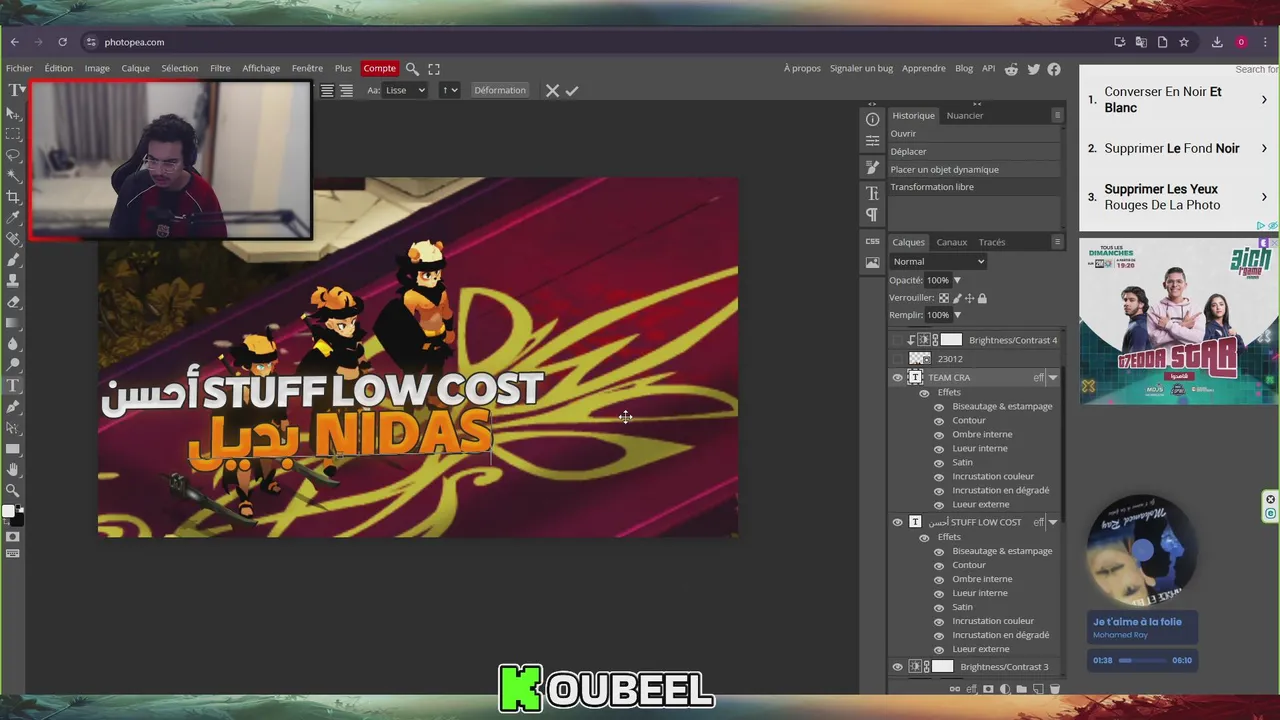The width and height of the screenshot is (1280, 720).
Task: Hide the TEAM CRA layer
Action: pyautogui.click(x=897, y=378)
